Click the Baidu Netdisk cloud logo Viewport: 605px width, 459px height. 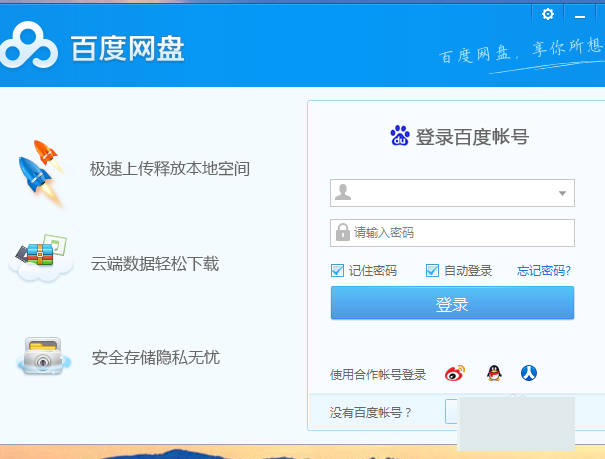pos(29,45)
